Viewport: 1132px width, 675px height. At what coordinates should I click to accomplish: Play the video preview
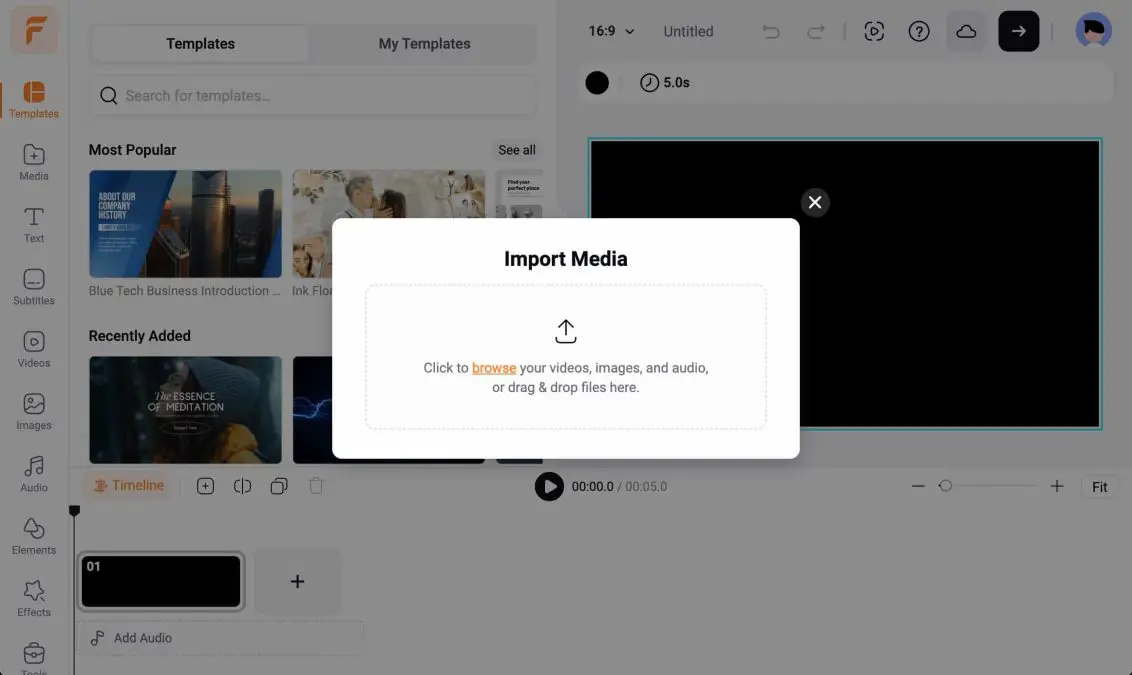(x=549, y=486)
